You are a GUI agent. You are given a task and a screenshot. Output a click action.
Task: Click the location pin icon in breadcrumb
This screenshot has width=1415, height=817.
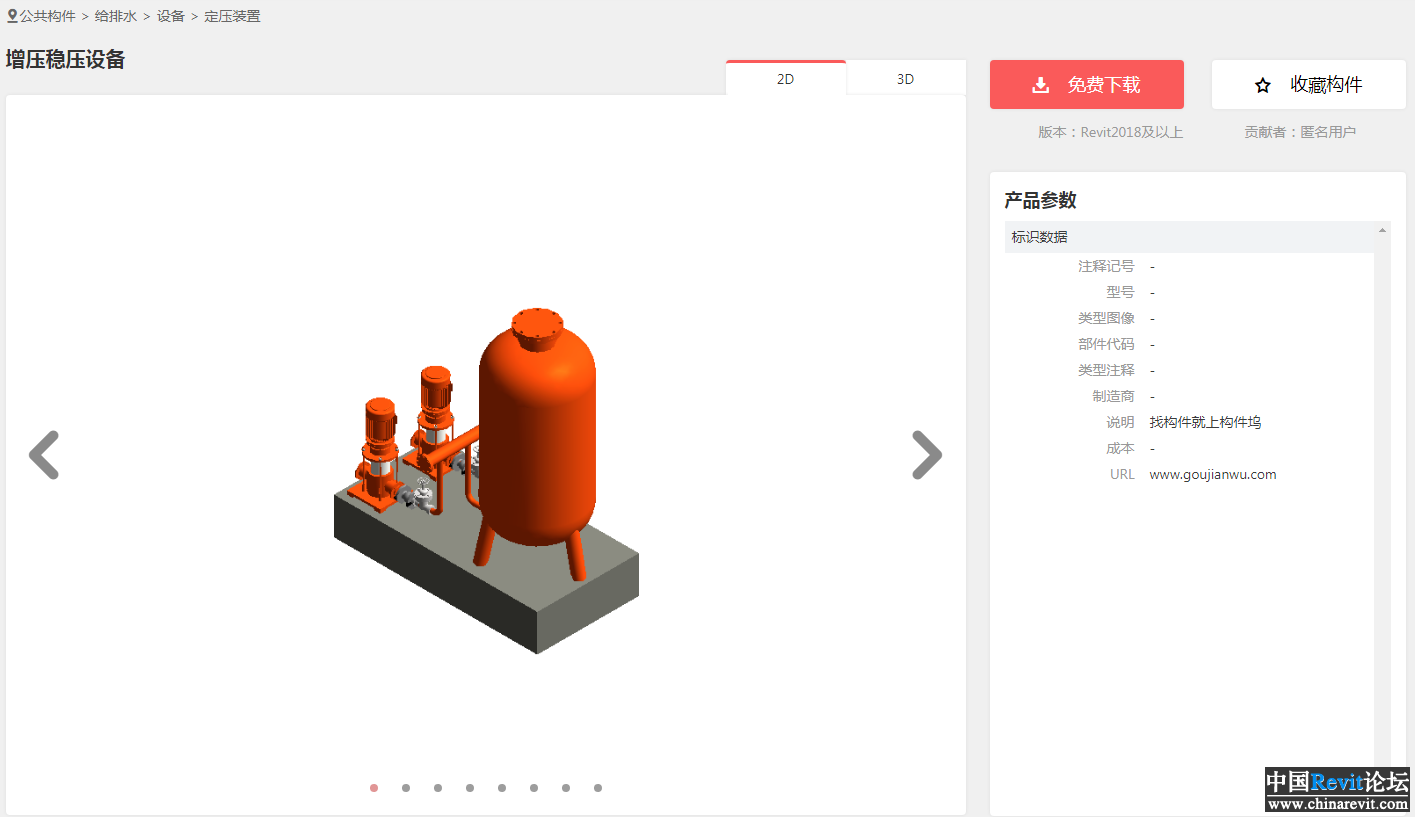click(x=12, y=16)
